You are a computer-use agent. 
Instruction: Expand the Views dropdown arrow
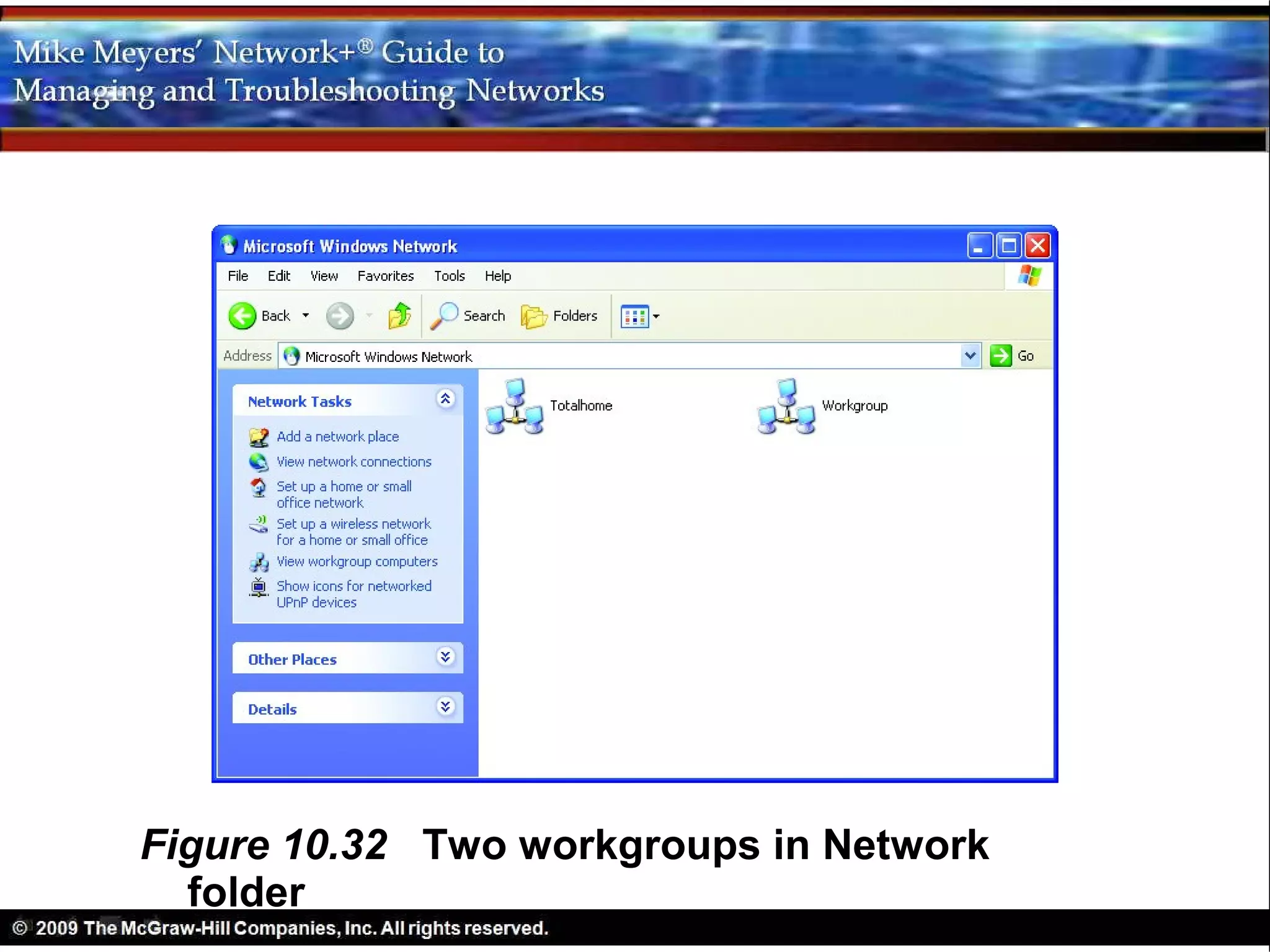(656, 316)
